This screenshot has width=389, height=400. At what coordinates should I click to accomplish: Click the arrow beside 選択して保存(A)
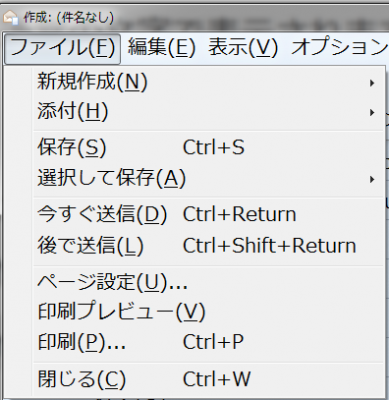(x=372, y=180)
